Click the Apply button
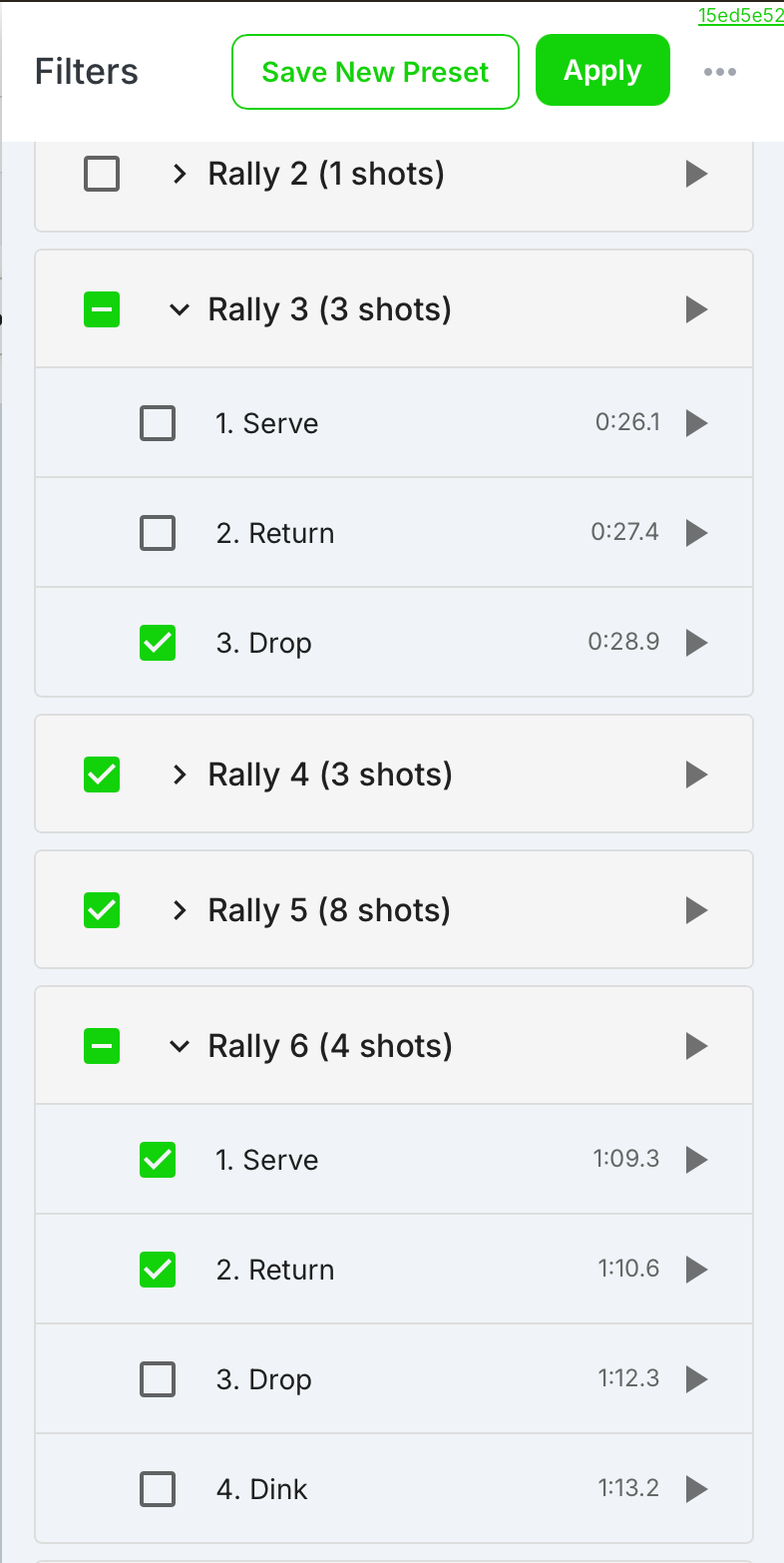Image resolution: width=784 pixels, height=1563 pixels. 602,71
